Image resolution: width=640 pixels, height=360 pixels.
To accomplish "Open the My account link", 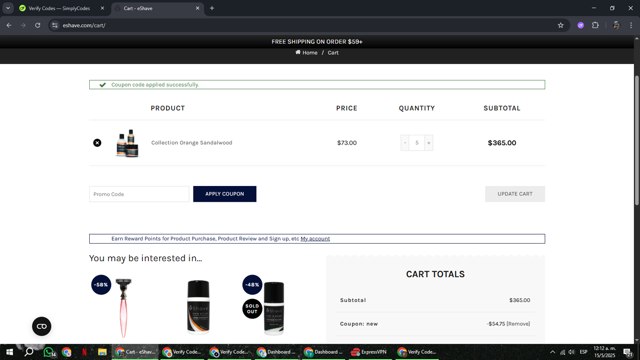I will click(315, 239).
